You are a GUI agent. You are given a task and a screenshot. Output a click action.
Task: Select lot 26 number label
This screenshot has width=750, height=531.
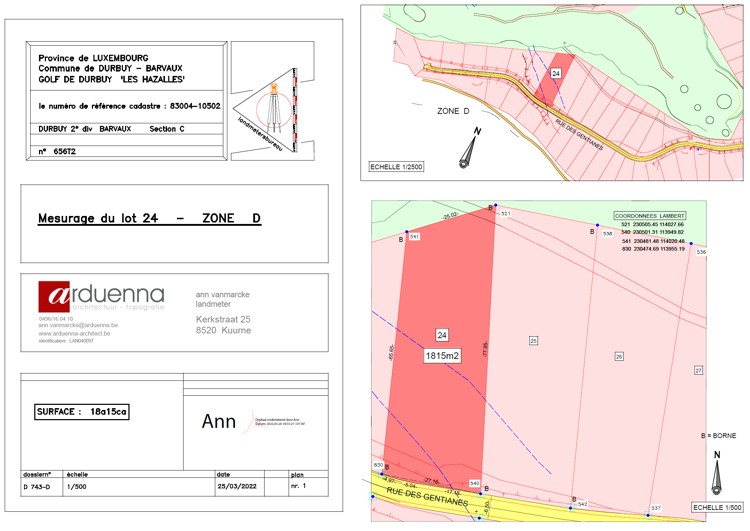coord(619,356)
